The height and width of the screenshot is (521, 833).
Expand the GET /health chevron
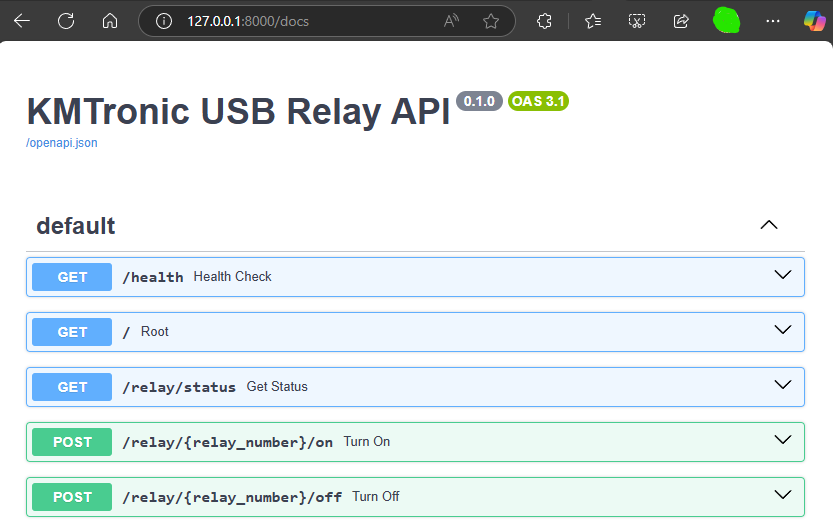tap(783, 275)
